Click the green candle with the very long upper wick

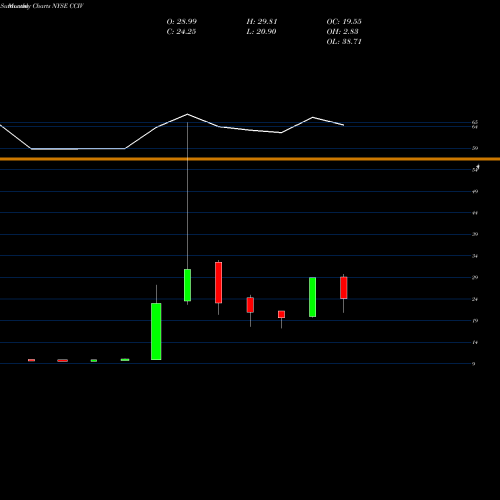187,285
